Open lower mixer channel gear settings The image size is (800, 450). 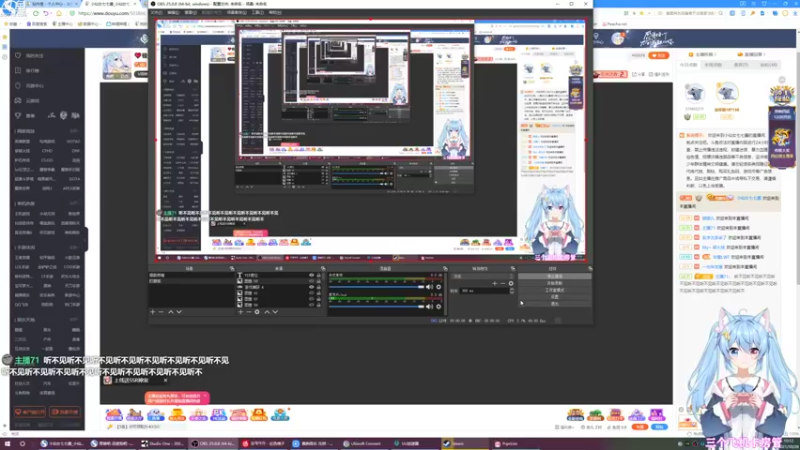point(438,307)
